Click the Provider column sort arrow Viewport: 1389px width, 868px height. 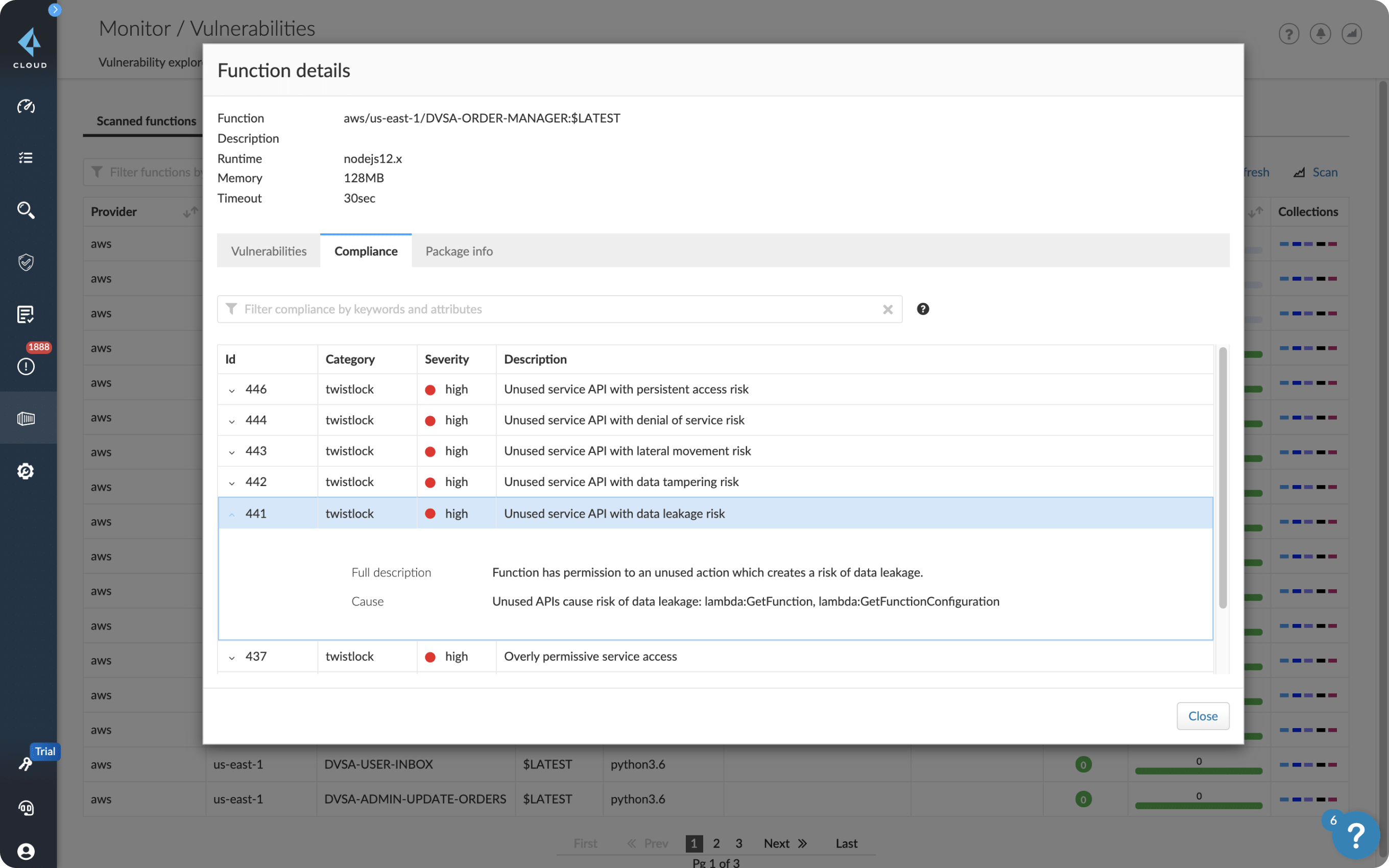click(x=190, y=211)
